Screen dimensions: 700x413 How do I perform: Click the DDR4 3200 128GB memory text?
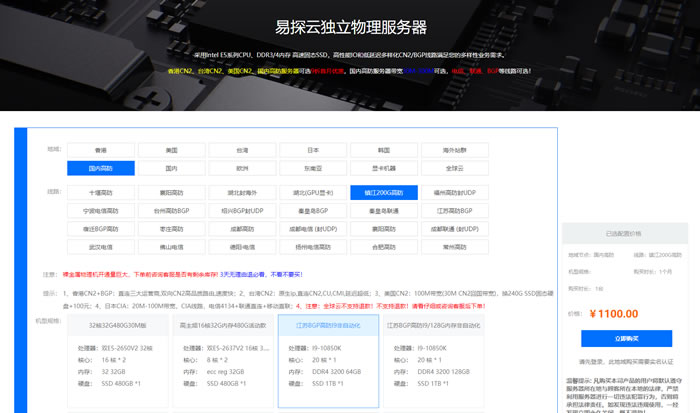[x=443, y=371]
